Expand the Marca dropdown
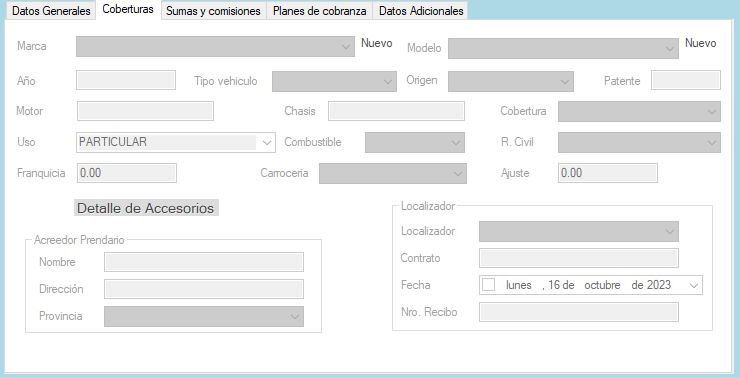The width and height of the screenshot is (740, 377). [x=215, y=46]
